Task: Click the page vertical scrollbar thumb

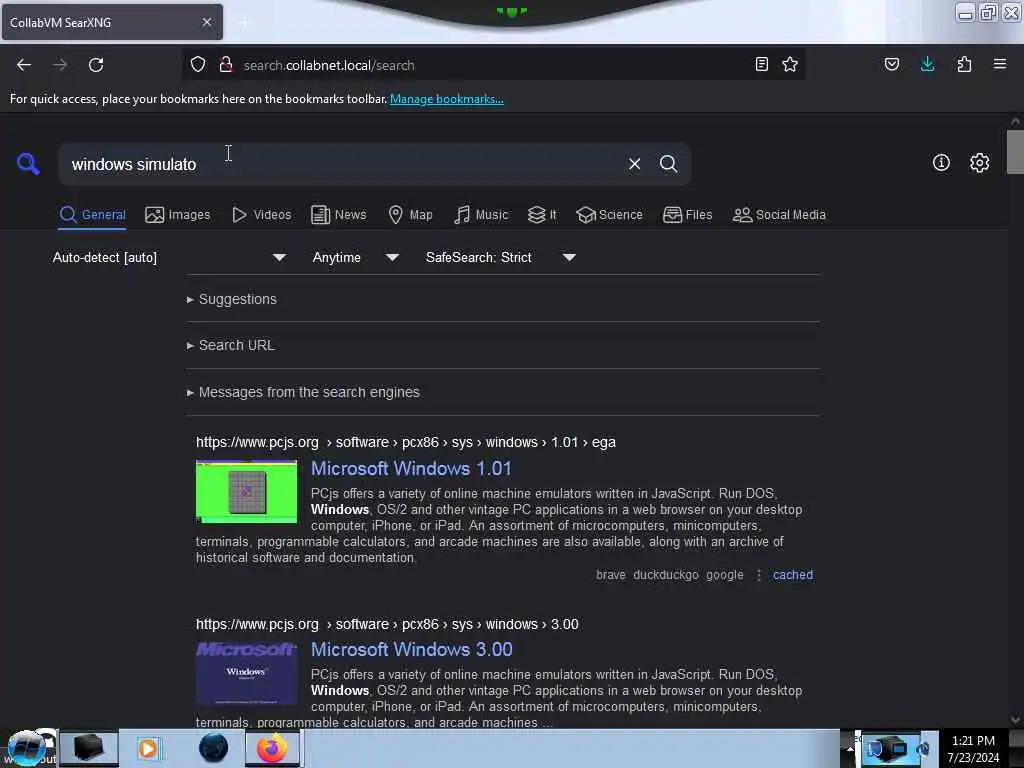Action: (1015, 152)
